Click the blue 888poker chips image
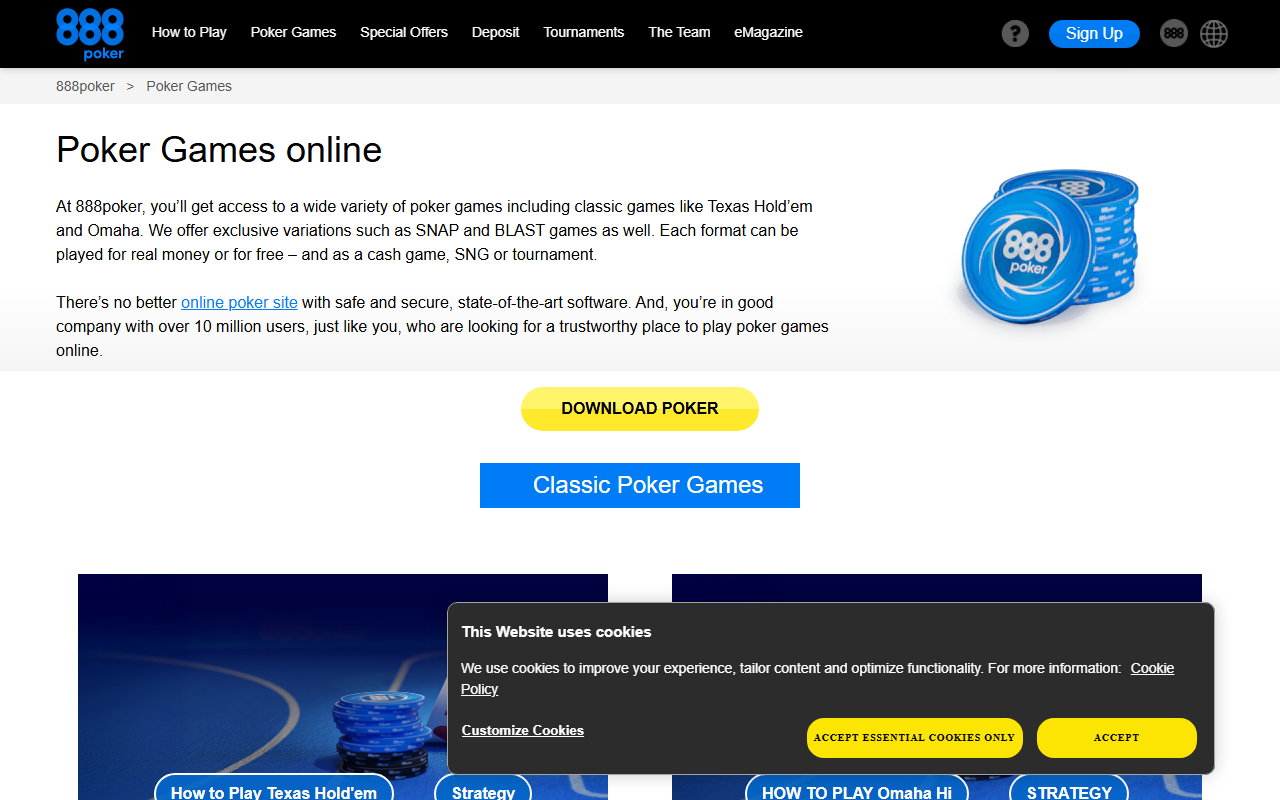This screenshot has width=1280, height=800. [x=1050, y=245]
